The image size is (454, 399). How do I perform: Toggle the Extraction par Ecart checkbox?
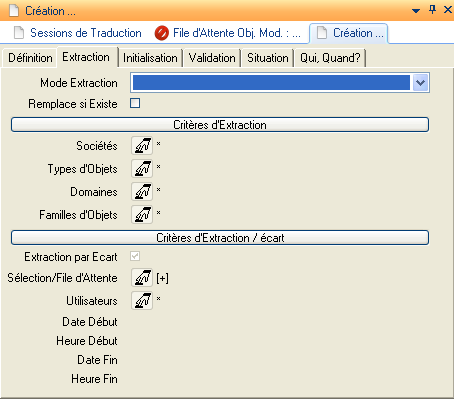[x=135, y=256]
